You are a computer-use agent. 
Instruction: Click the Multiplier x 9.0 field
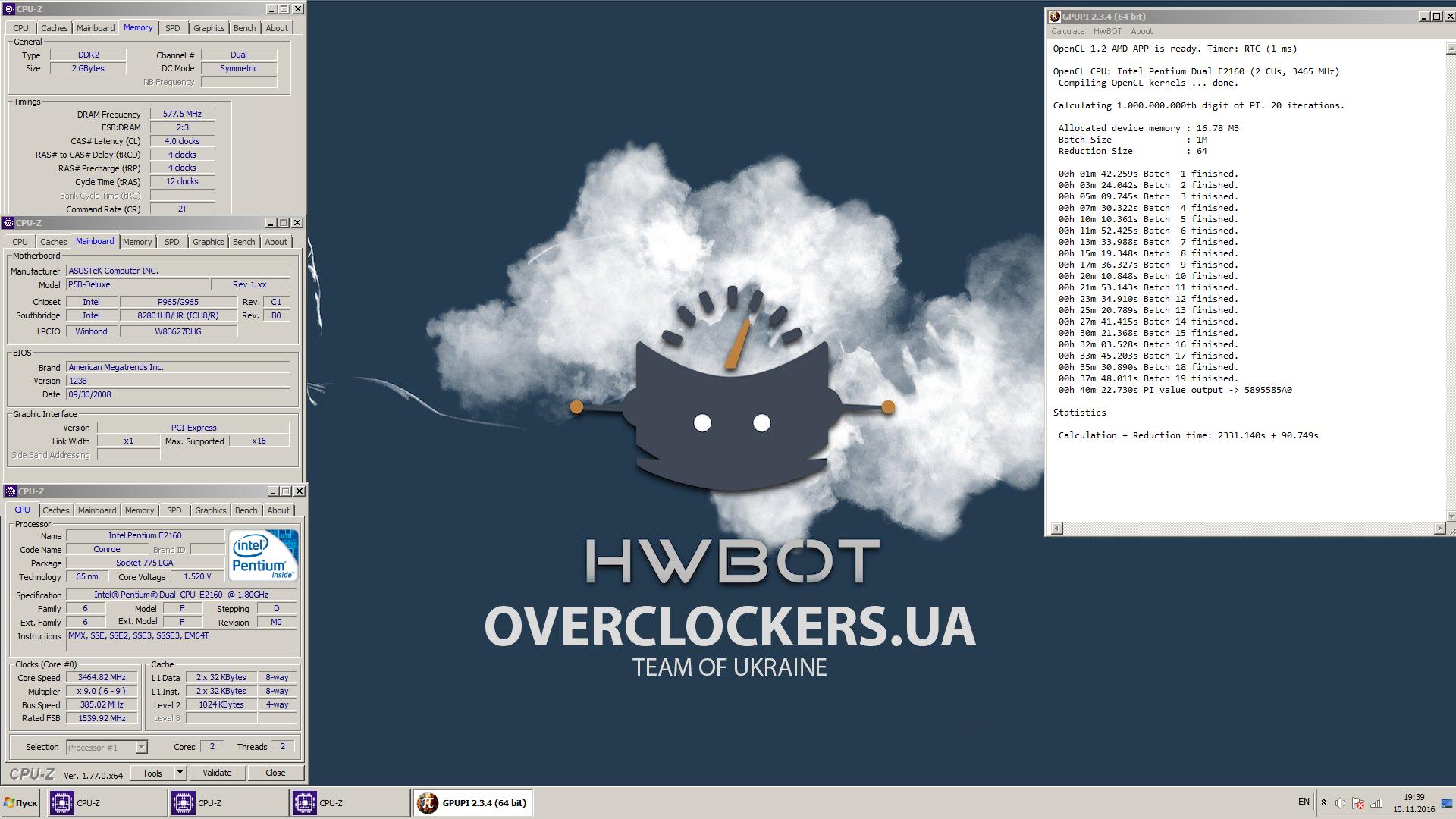click(x=102, y=691)
